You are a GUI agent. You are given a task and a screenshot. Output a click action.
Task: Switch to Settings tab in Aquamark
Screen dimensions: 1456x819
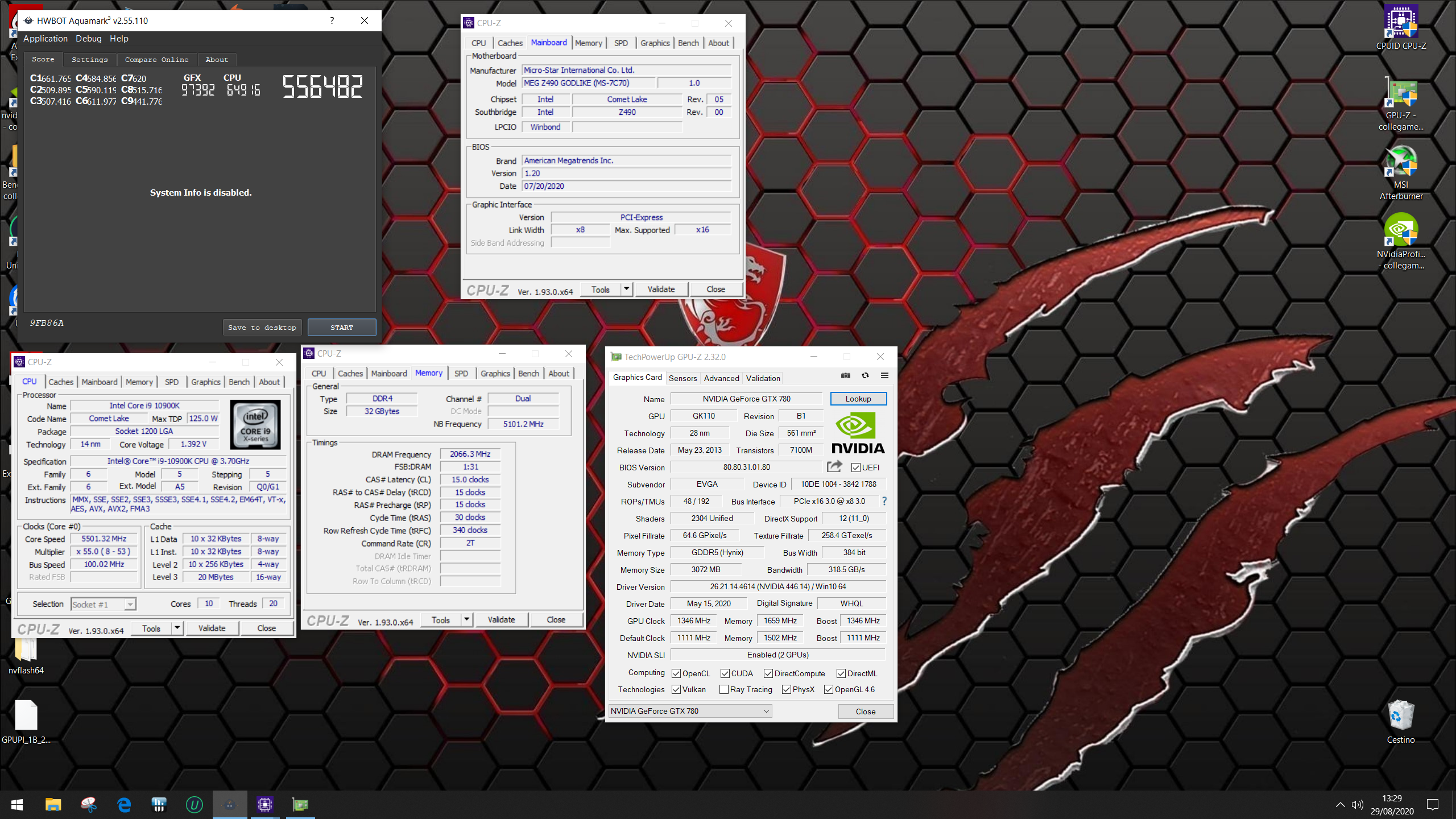[x=90, y=60]
